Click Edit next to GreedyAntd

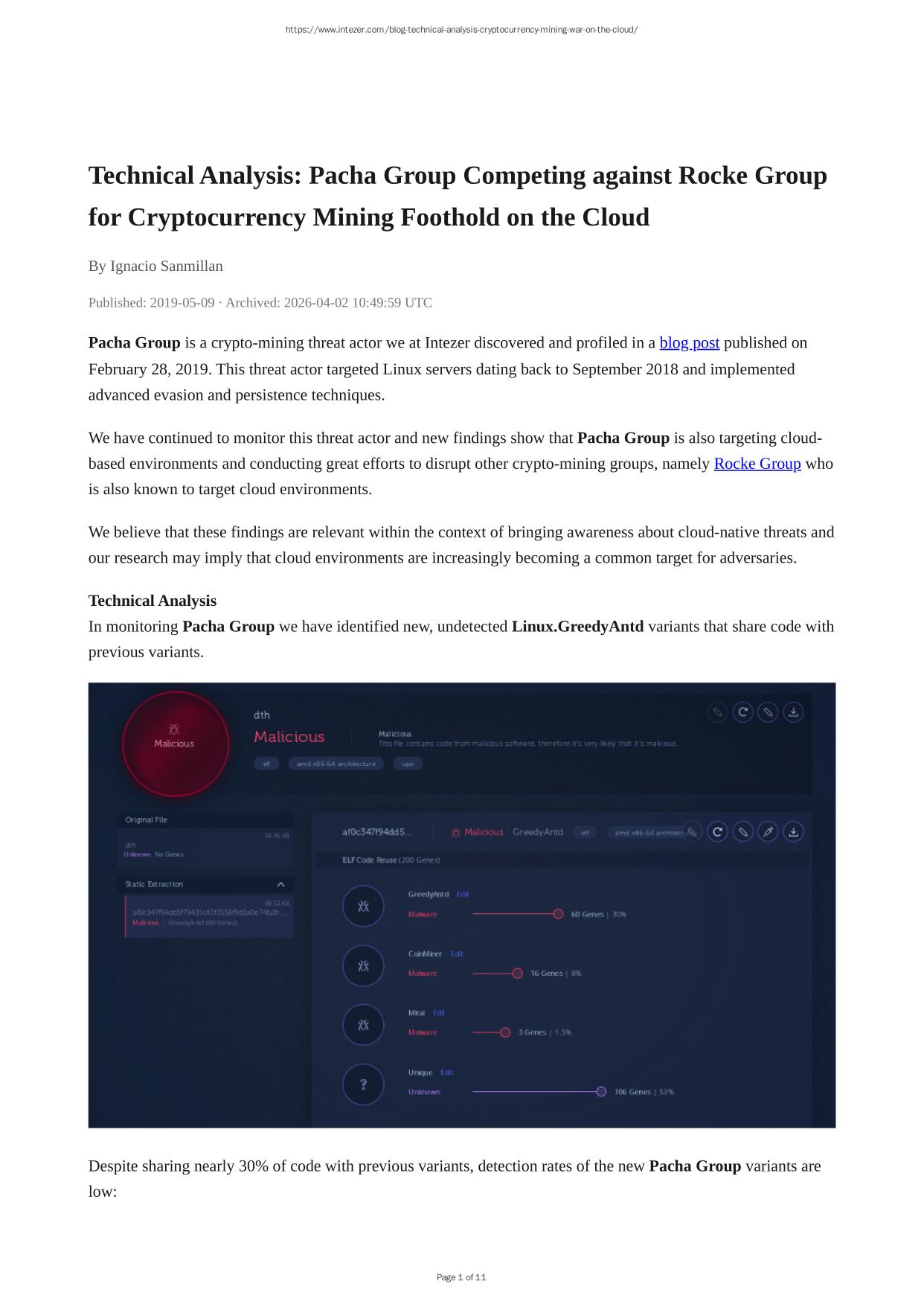(x=463, y=894)
